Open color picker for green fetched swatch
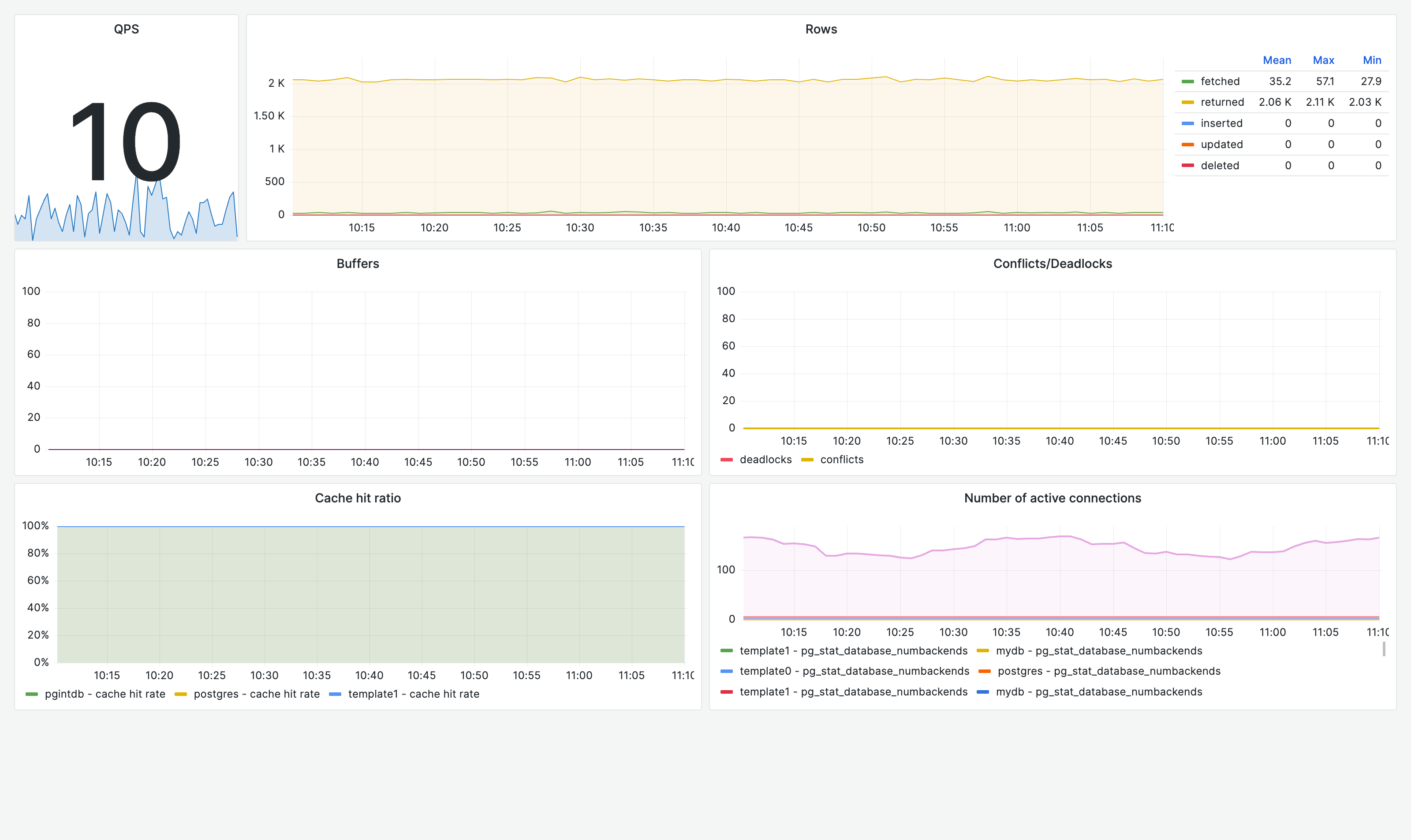Image resolution: width=1411 pixels, height=840 pixels. point(1187,82)
